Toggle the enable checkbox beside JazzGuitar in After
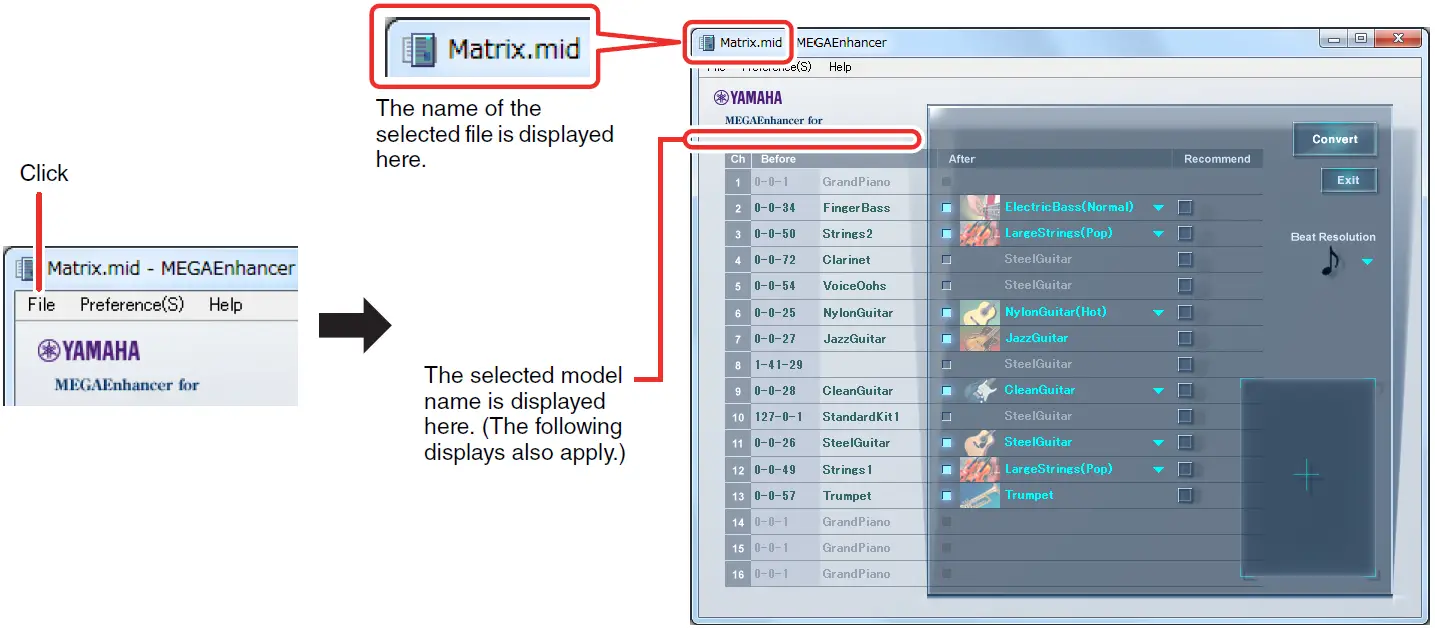This screenshot has height=629, width=1435. point(946,339)
